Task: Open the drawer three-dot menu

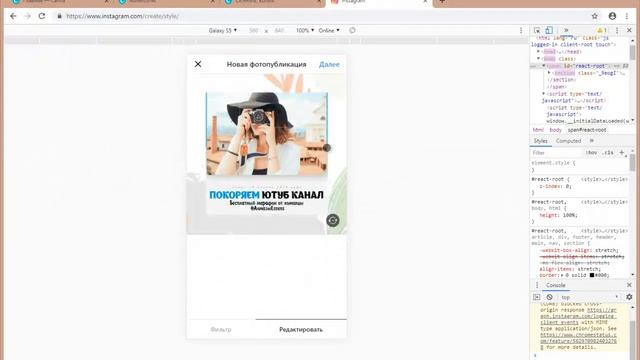Action: click(537, 285)
